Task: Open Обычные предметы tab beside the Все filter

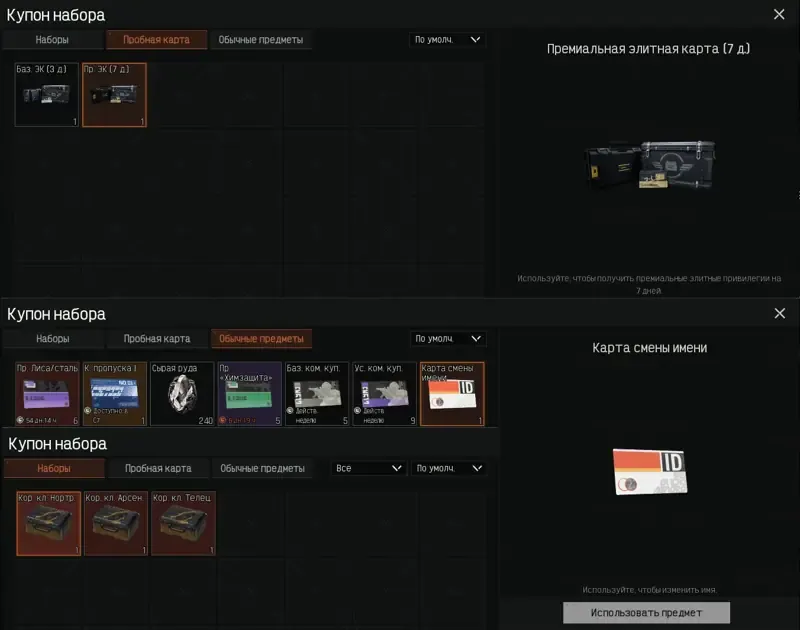Action: pos(262,468)
